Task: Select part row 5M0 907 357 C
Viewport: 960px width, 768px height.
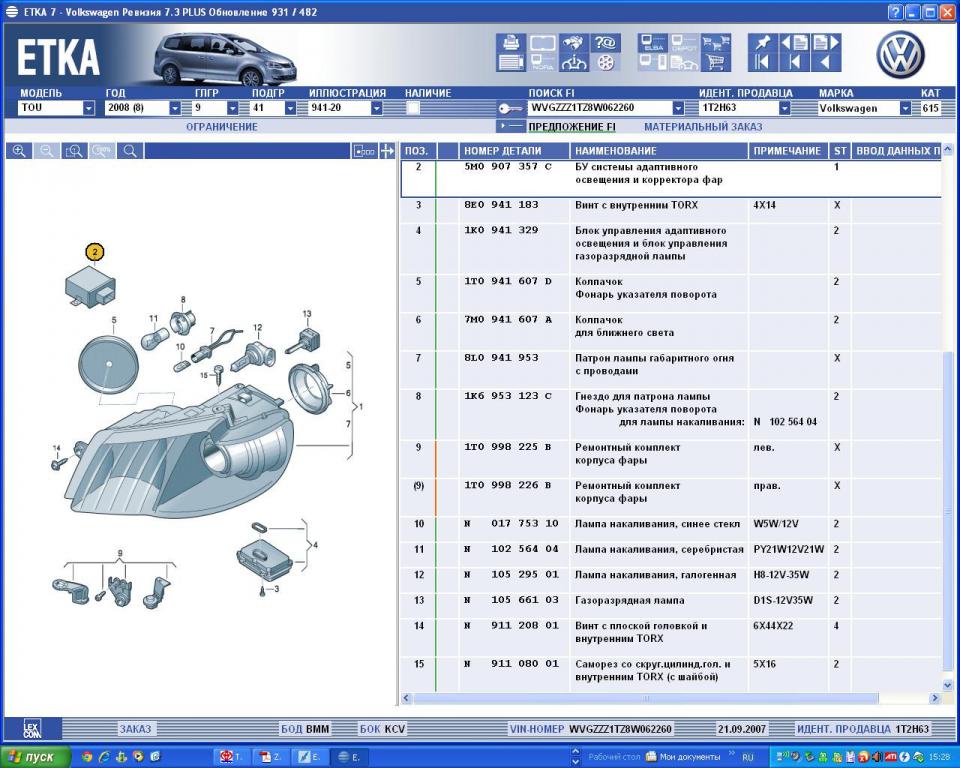Action: point(671,178)
